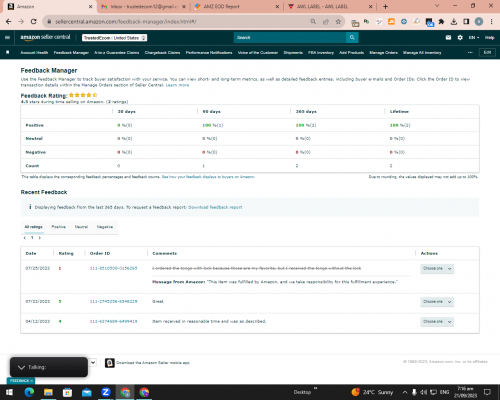Open the TrustedEcom United States account selector
Viewport: 500px width, 400px height.
(x=114, y=38)
